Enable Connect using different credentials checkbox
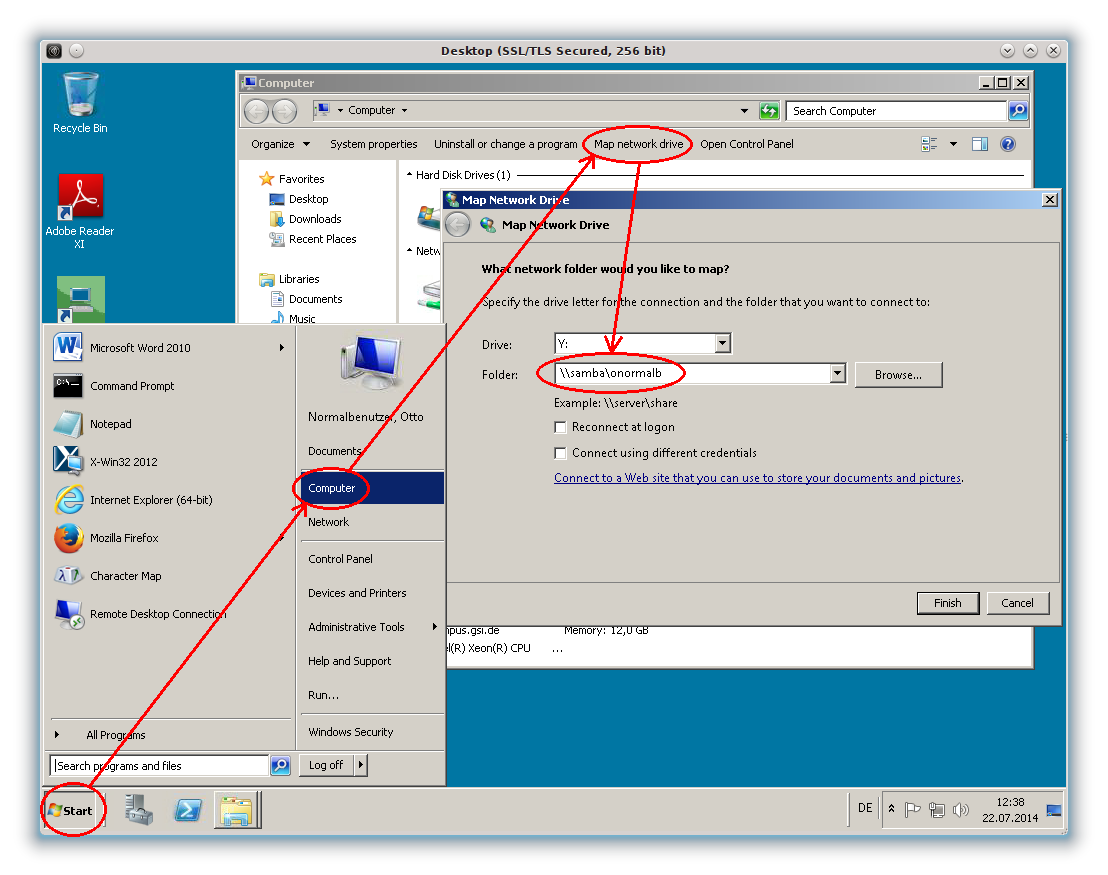This screenshot has height=875, width=1108. [560, 453]
